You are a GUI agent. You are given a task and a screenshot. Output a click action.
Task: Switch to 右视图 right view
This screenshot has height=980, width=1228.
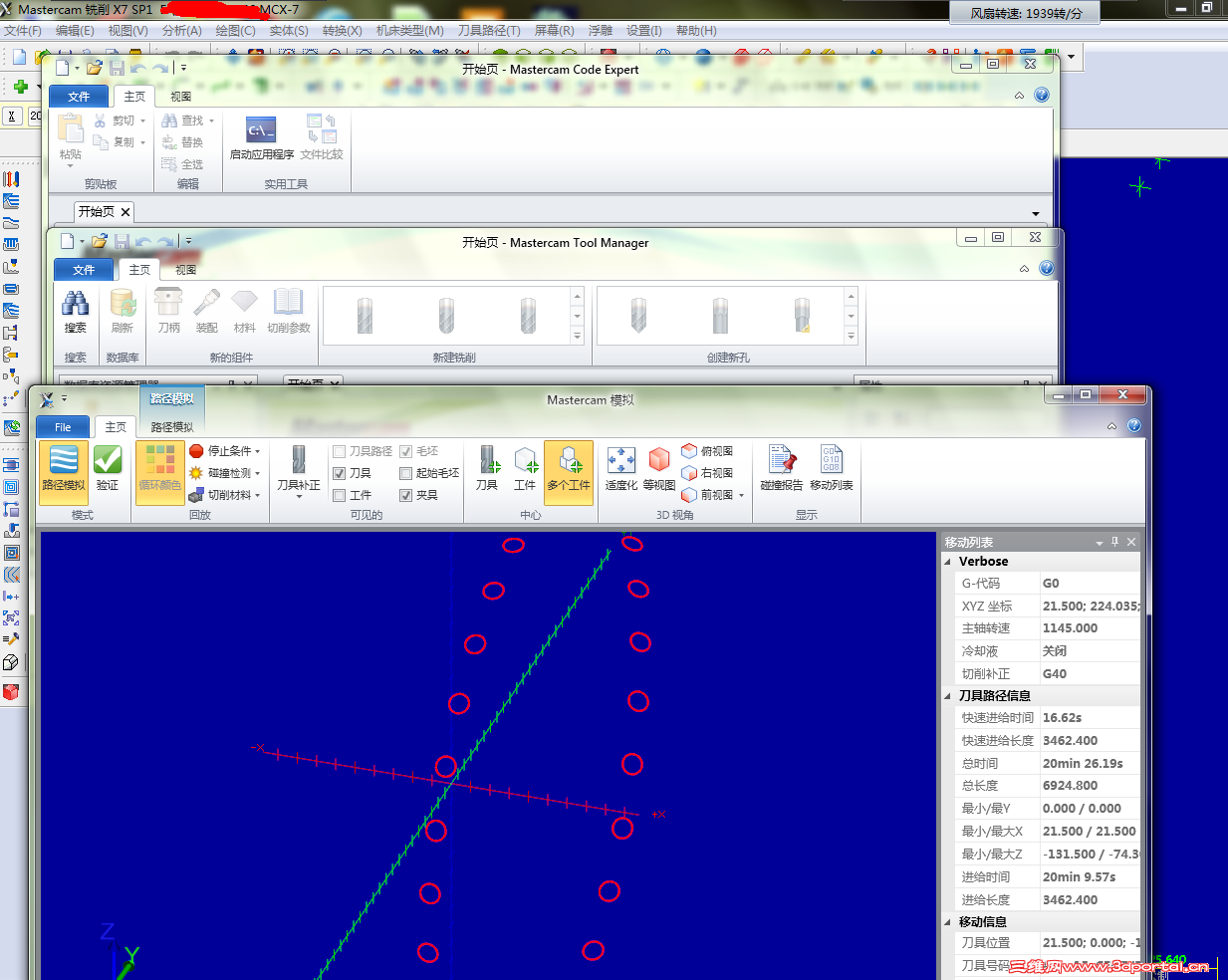(x=707, y=473)
